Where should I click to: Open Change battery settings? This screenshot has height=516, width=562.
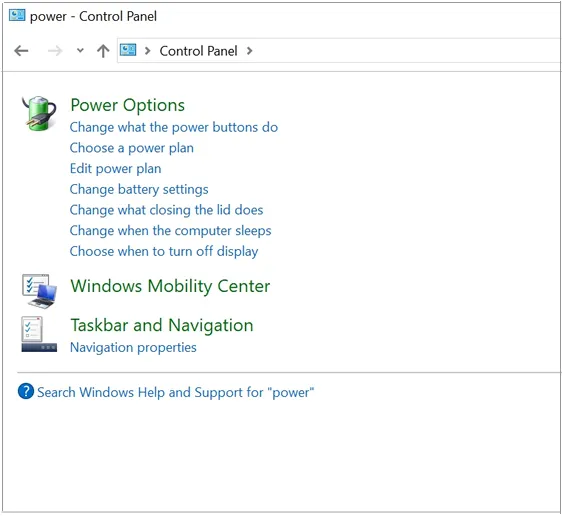click(139, 189)
